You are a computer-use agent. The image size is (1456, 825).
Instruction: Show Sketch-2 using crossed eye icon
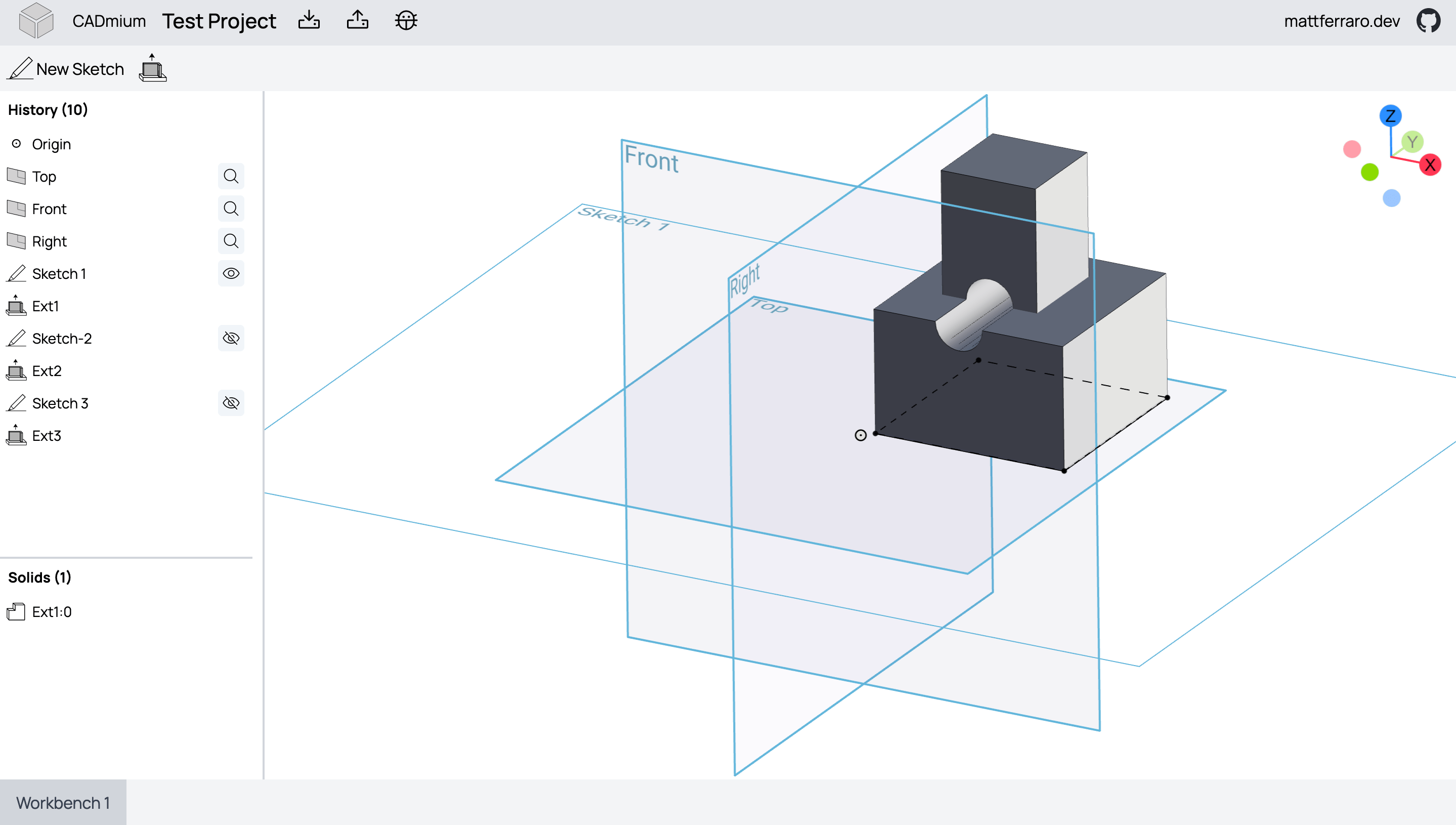tap(231, 338)
